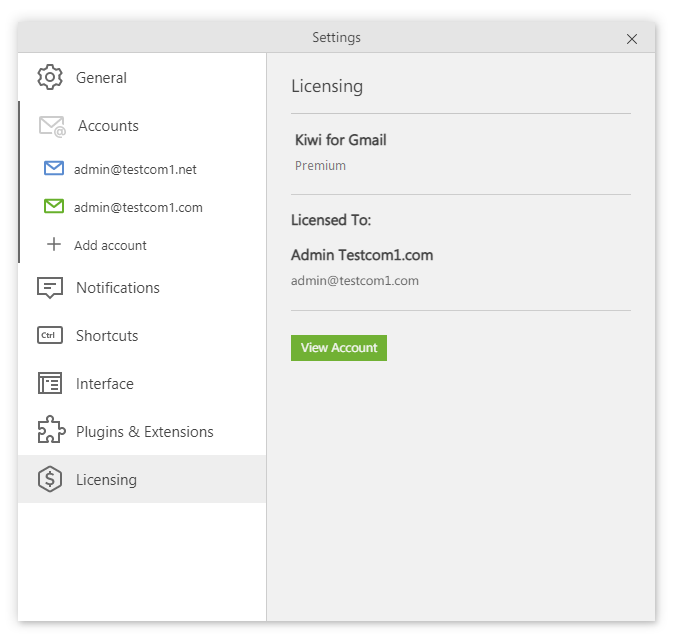This screenshot has width=674, height=644.
Task: Select the admin@testcom1.net account text
Action: [135, 170]
